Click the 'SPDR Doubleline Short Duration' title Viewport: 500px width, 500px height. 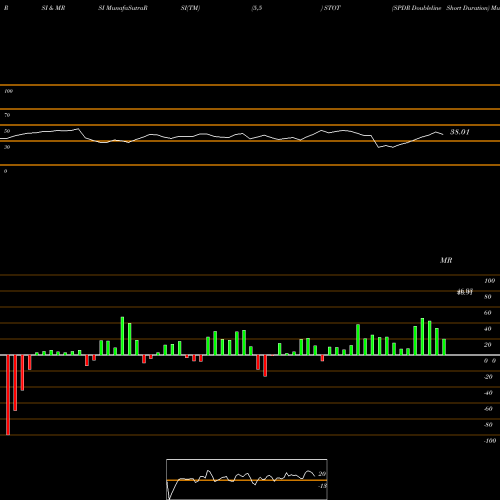tap(440, 8)
